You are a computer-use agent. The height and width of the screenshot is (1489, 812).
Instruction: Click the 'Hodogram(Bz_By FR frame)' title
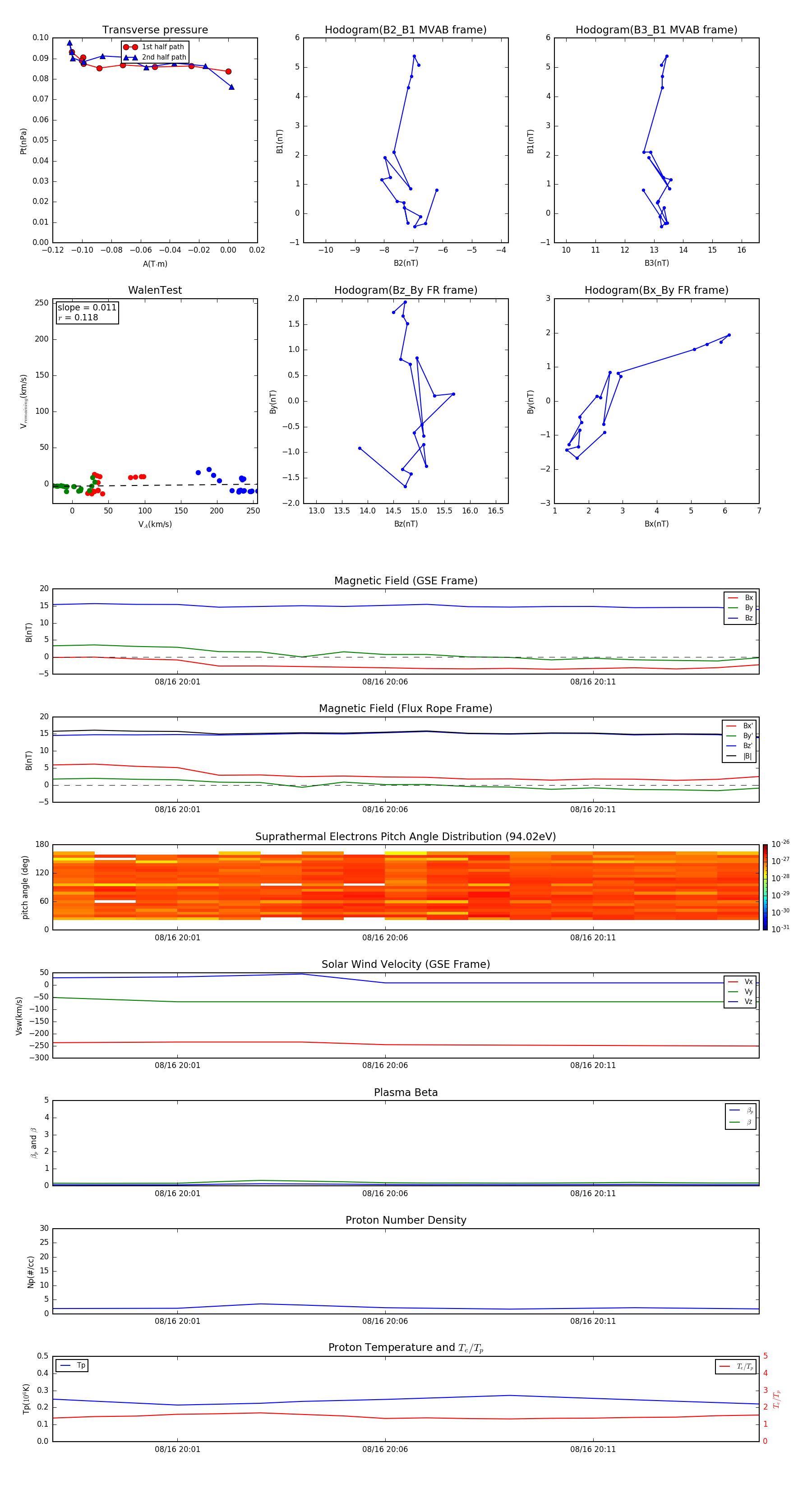[406, 290]
